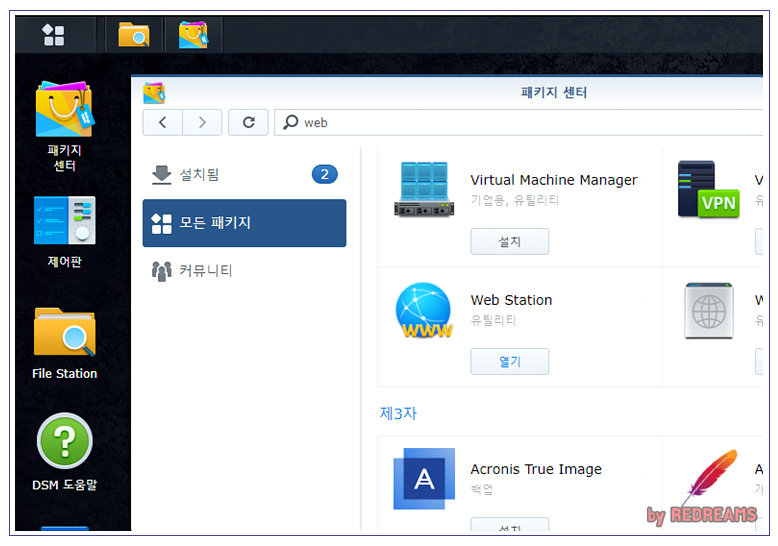
Task: Click the Virtual Machine Manager icon
Action: click(424, 189)
